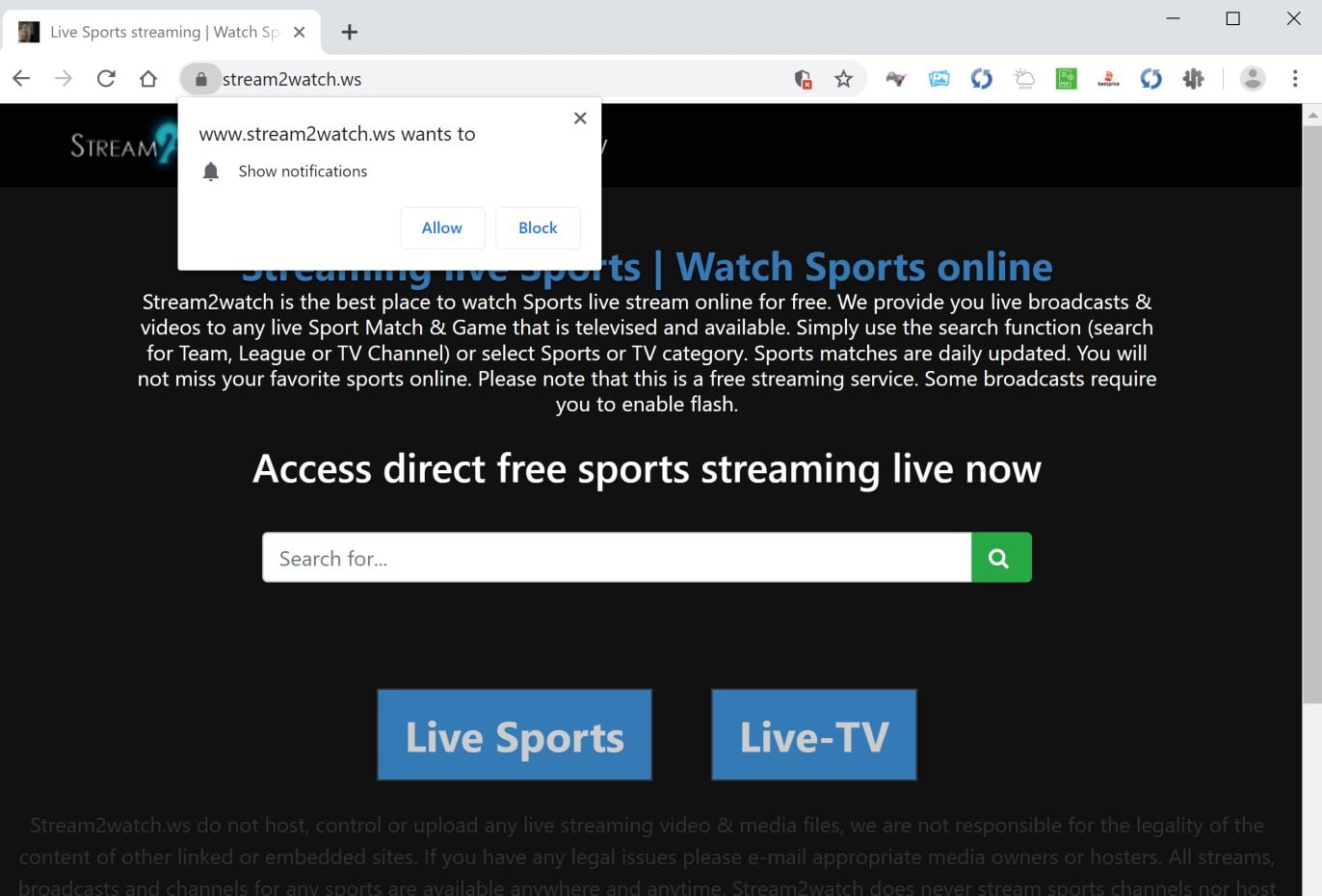The height and width of the screenshot is (896, 1322).
Task: Open the browser home page icon
Action: (148, 79)
